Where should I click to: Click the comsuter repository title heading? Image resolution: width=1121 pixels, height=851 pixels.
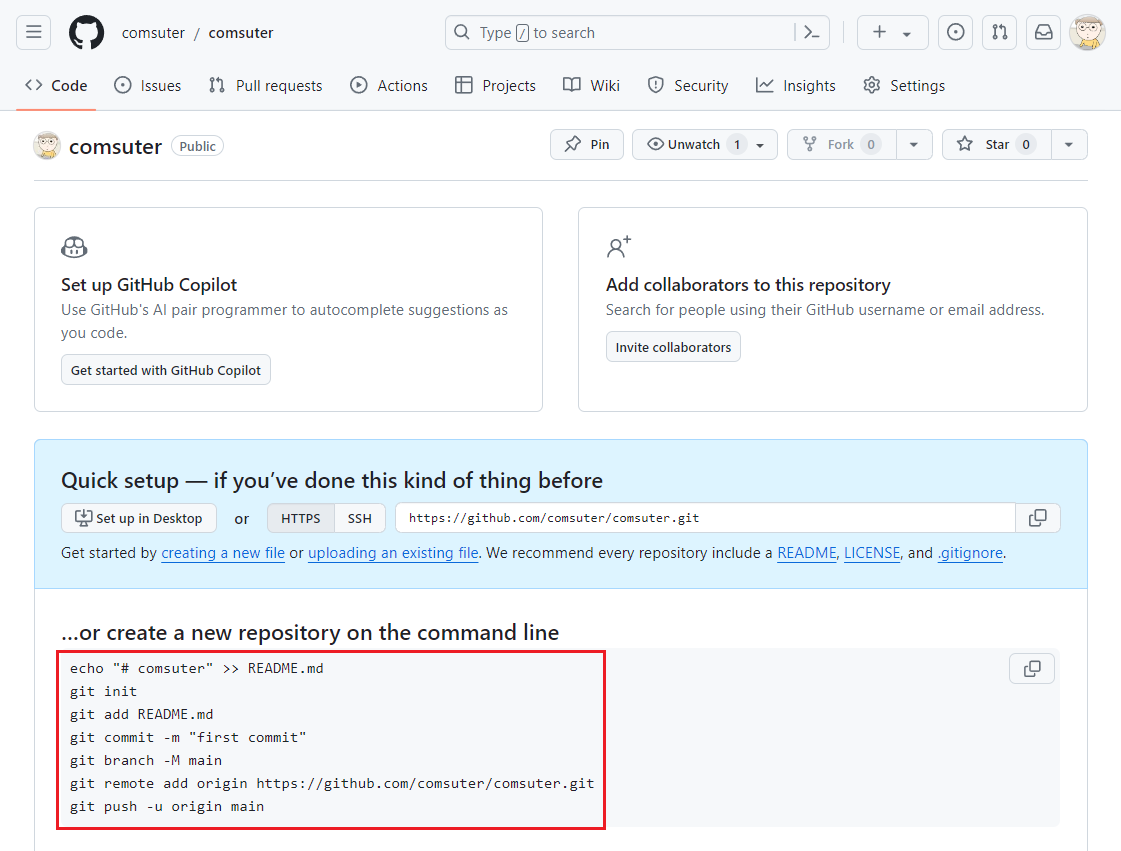(x=115, y=147)
